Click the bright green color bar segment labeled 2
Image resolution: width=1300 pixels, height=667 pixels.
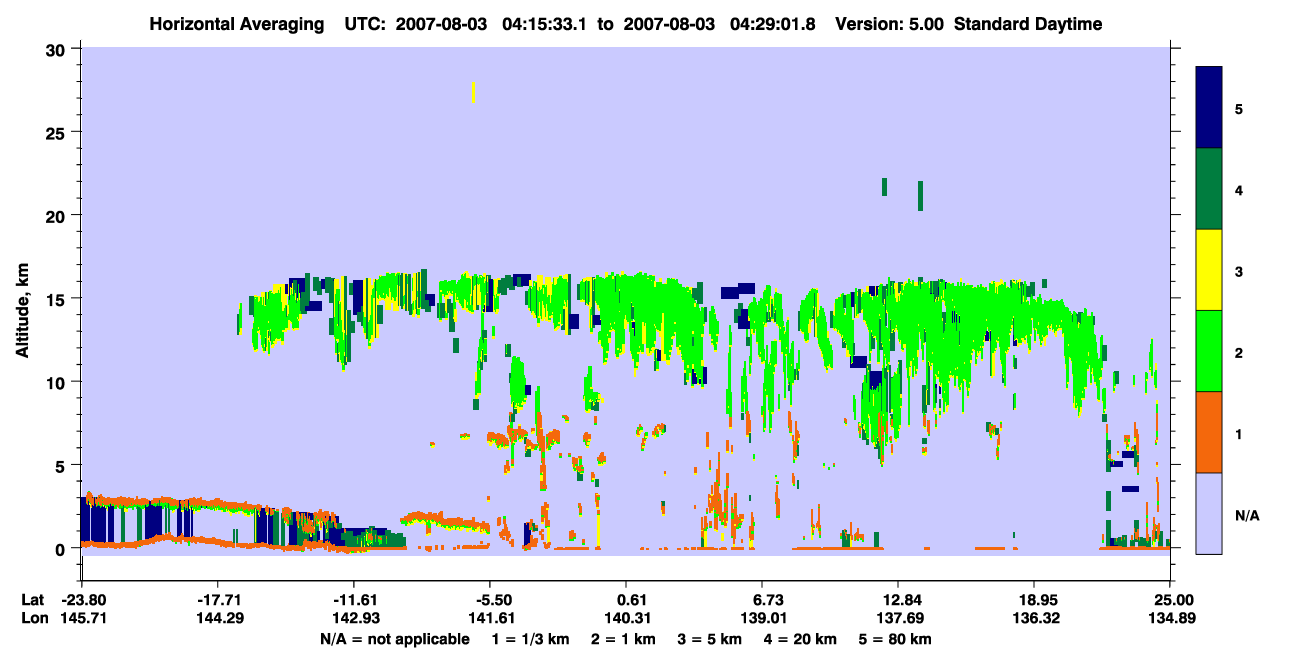point(1209,351)
